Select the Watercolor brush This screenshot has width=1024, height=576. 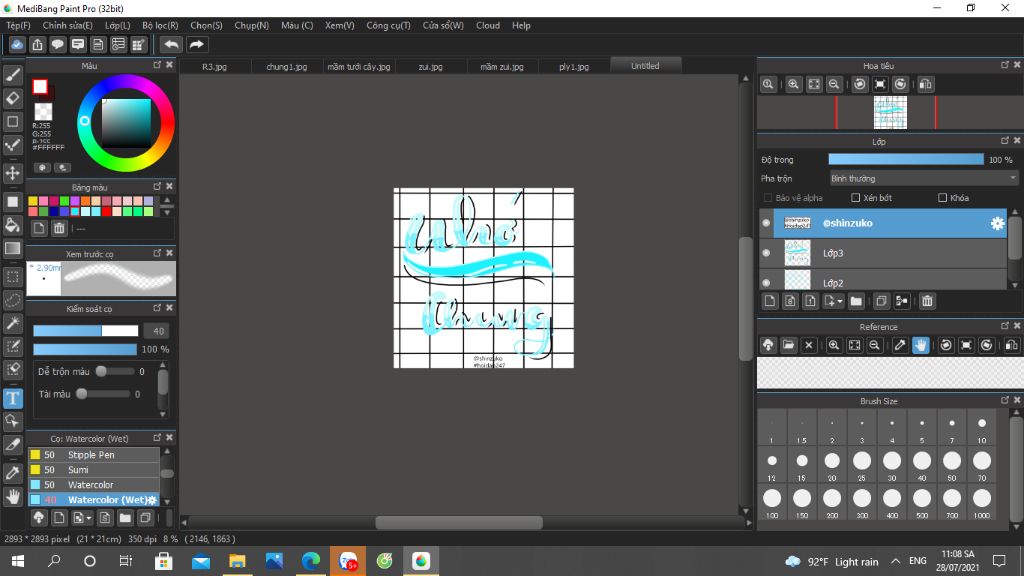(x=93, y=485)
